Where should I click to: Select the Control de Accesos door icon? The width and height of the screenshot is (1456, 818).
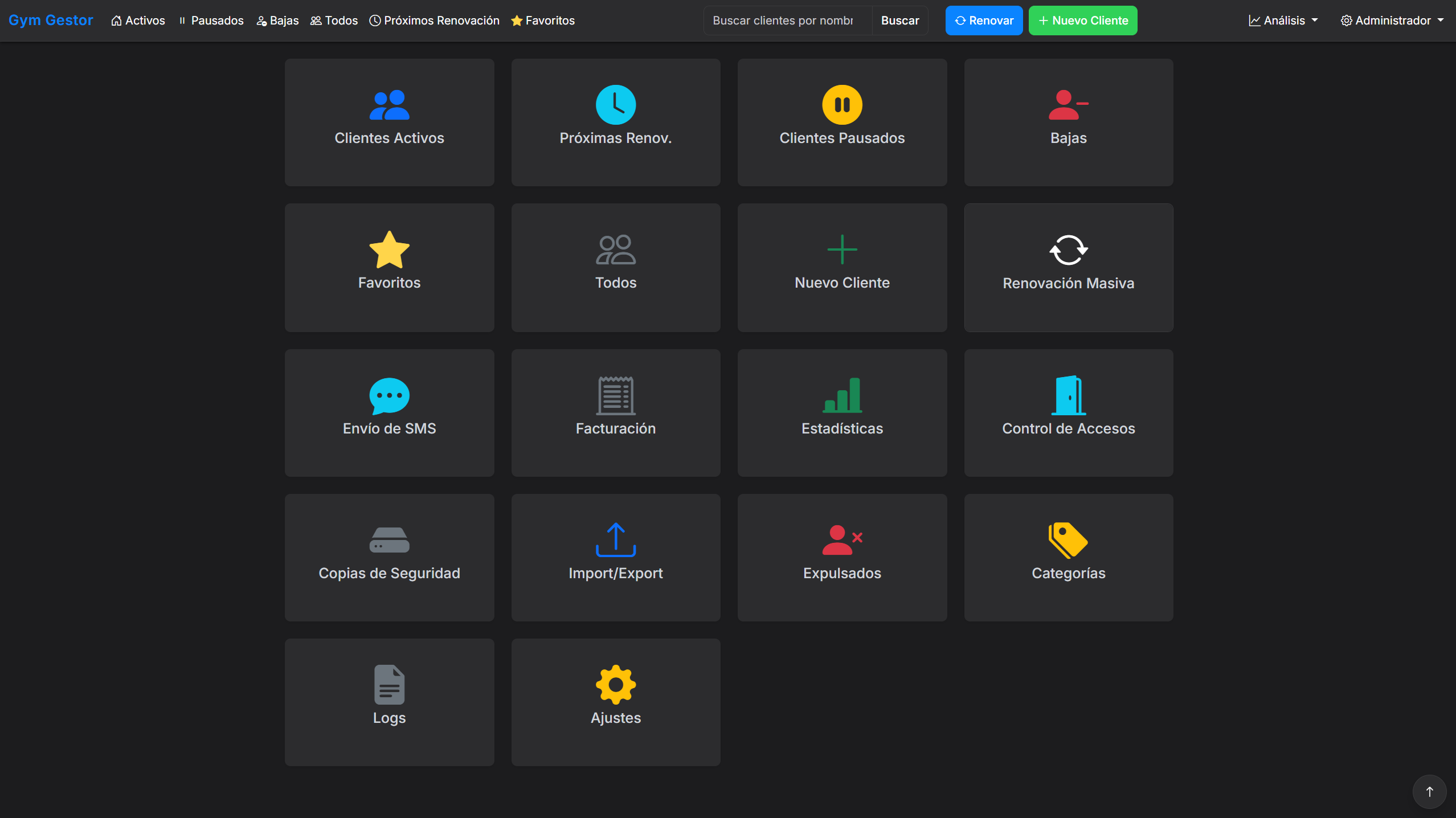[1068, 395]
